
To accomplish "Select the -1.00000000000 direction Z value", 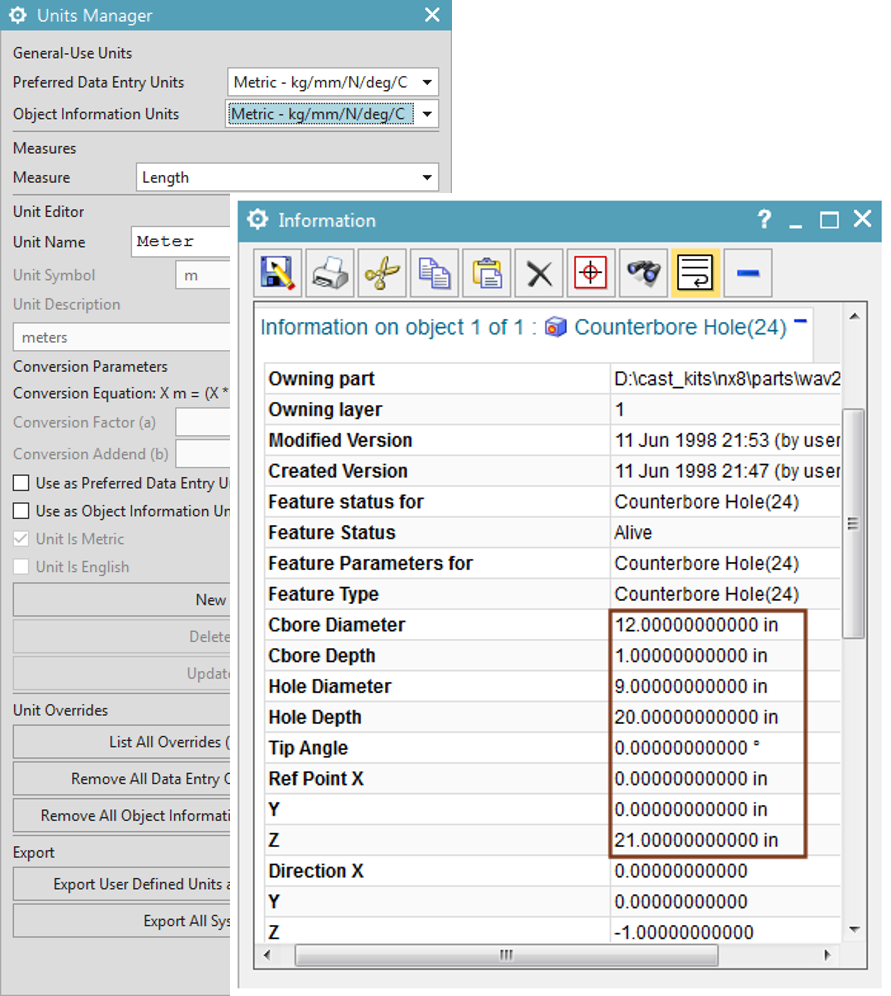I will (x=684, y=932).
